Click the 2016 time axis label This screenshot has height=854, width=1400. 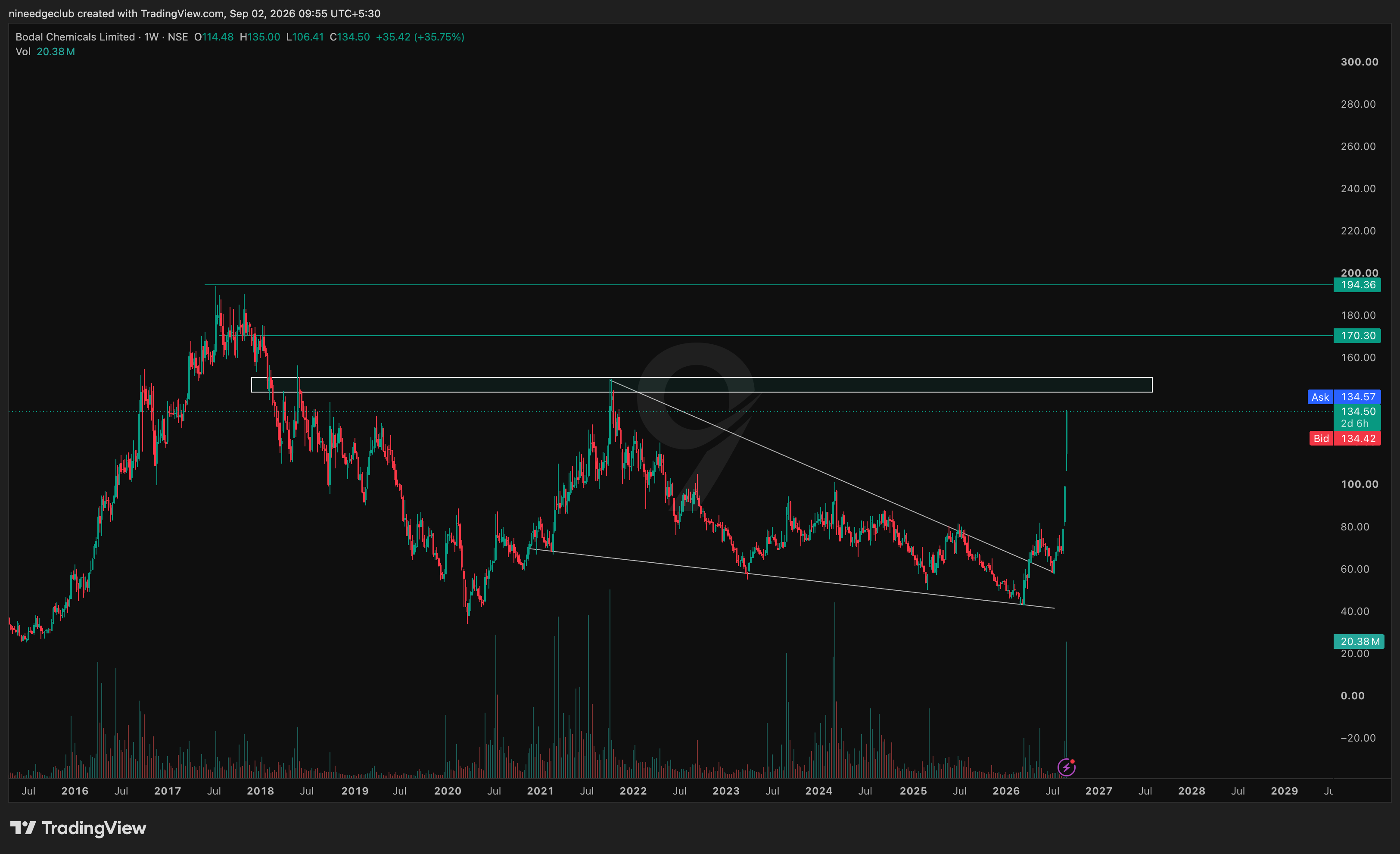click(75, 791)
